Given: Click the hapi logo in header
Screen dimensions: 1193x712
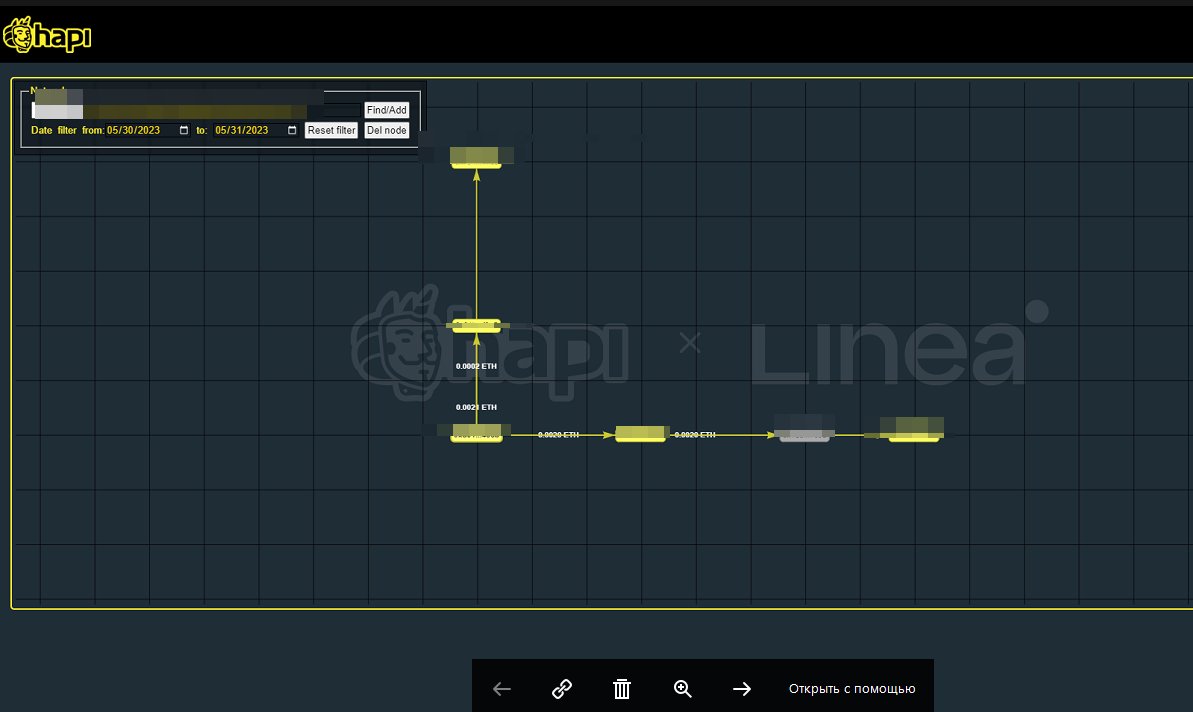Looking at the screenshot, I should click(x=47, y=35).
